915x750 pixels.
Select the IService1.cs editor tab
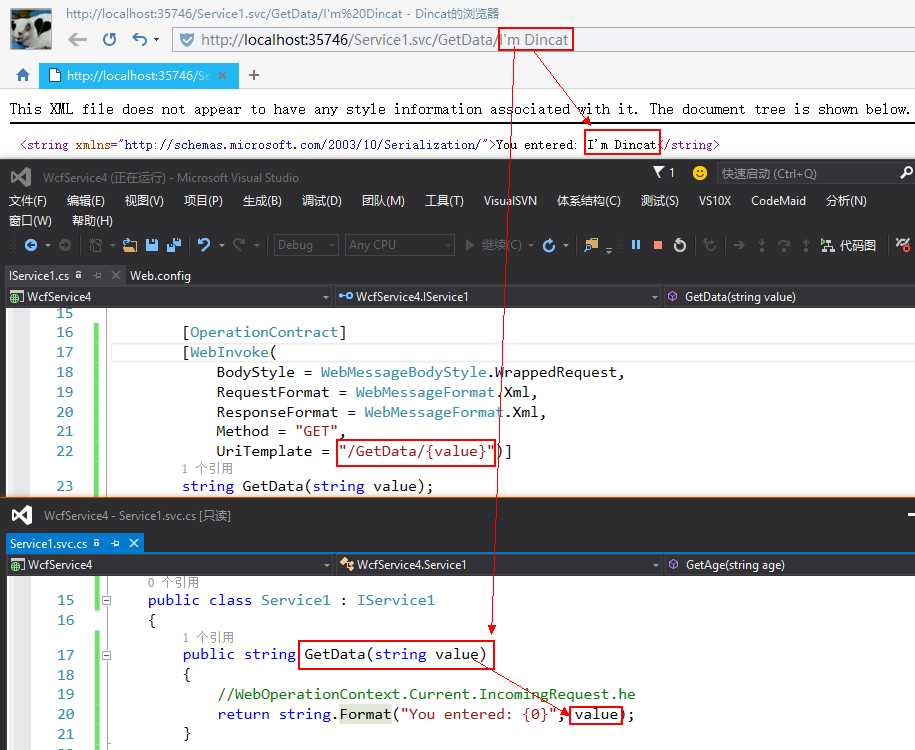39,275
